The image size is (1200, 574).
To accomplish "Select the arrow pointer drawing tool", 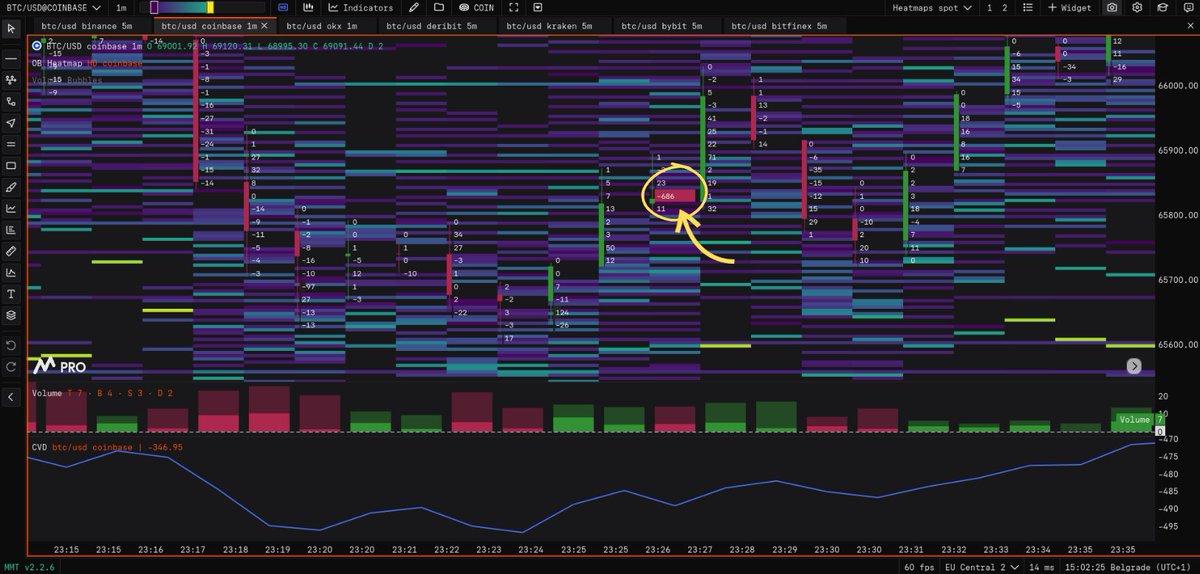I will click(x=11, y=122).
